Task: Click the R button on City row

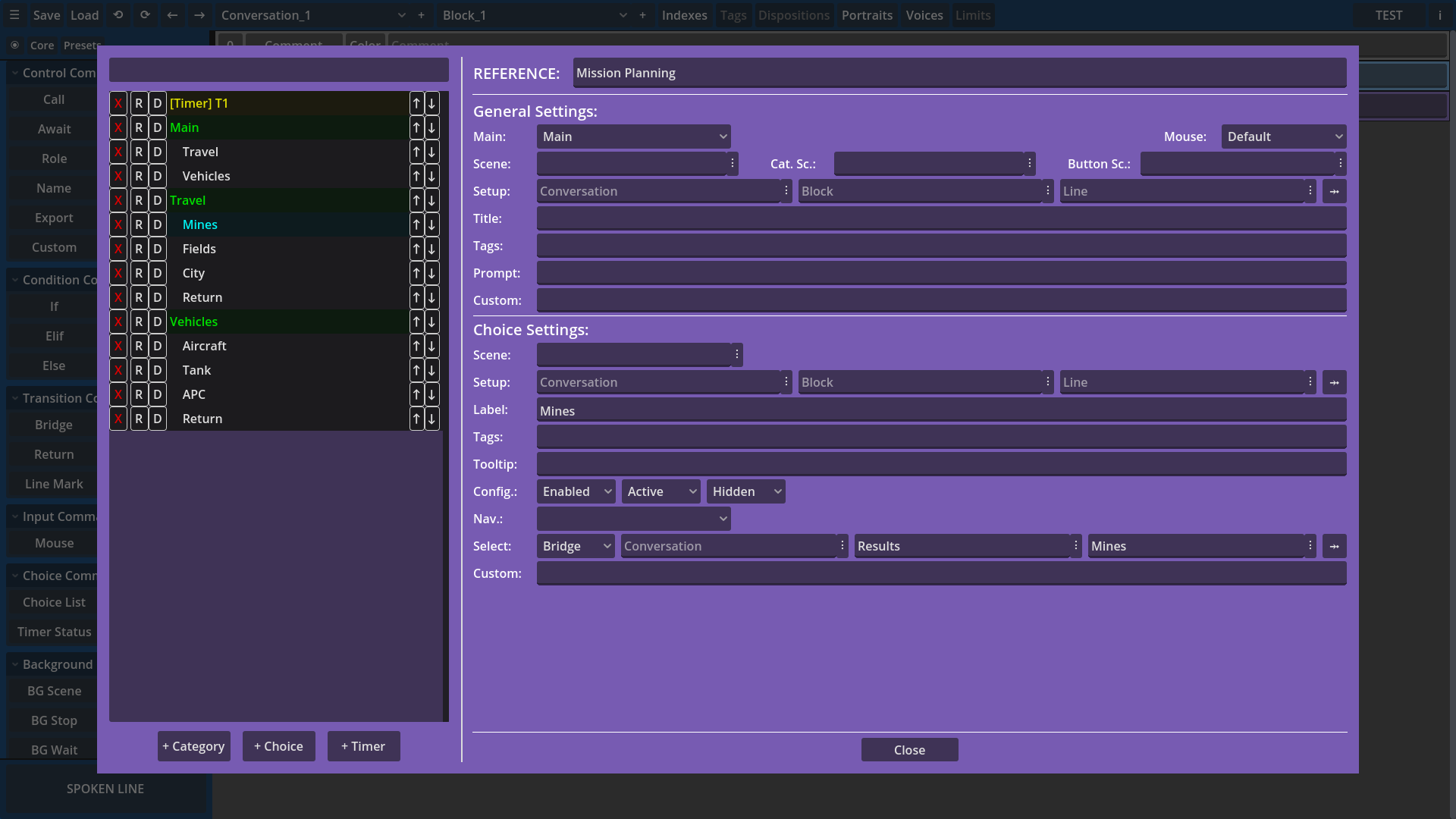Action: pyautogui.click(x=139, y=273)
